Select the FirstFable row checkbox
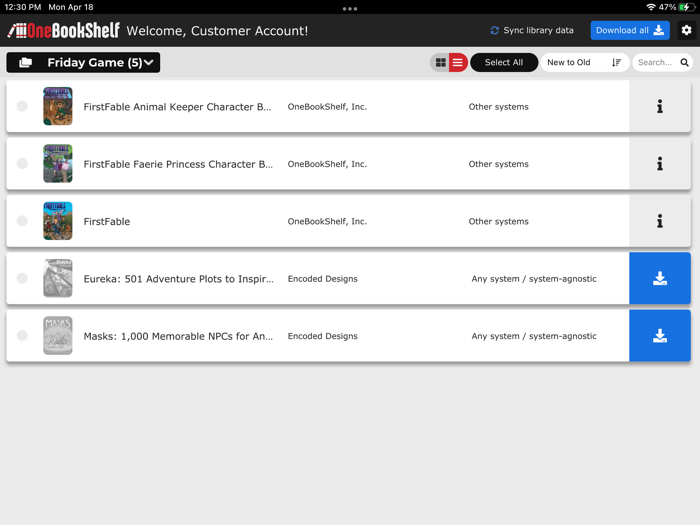 pyautogui.click(x=22, y=221)
